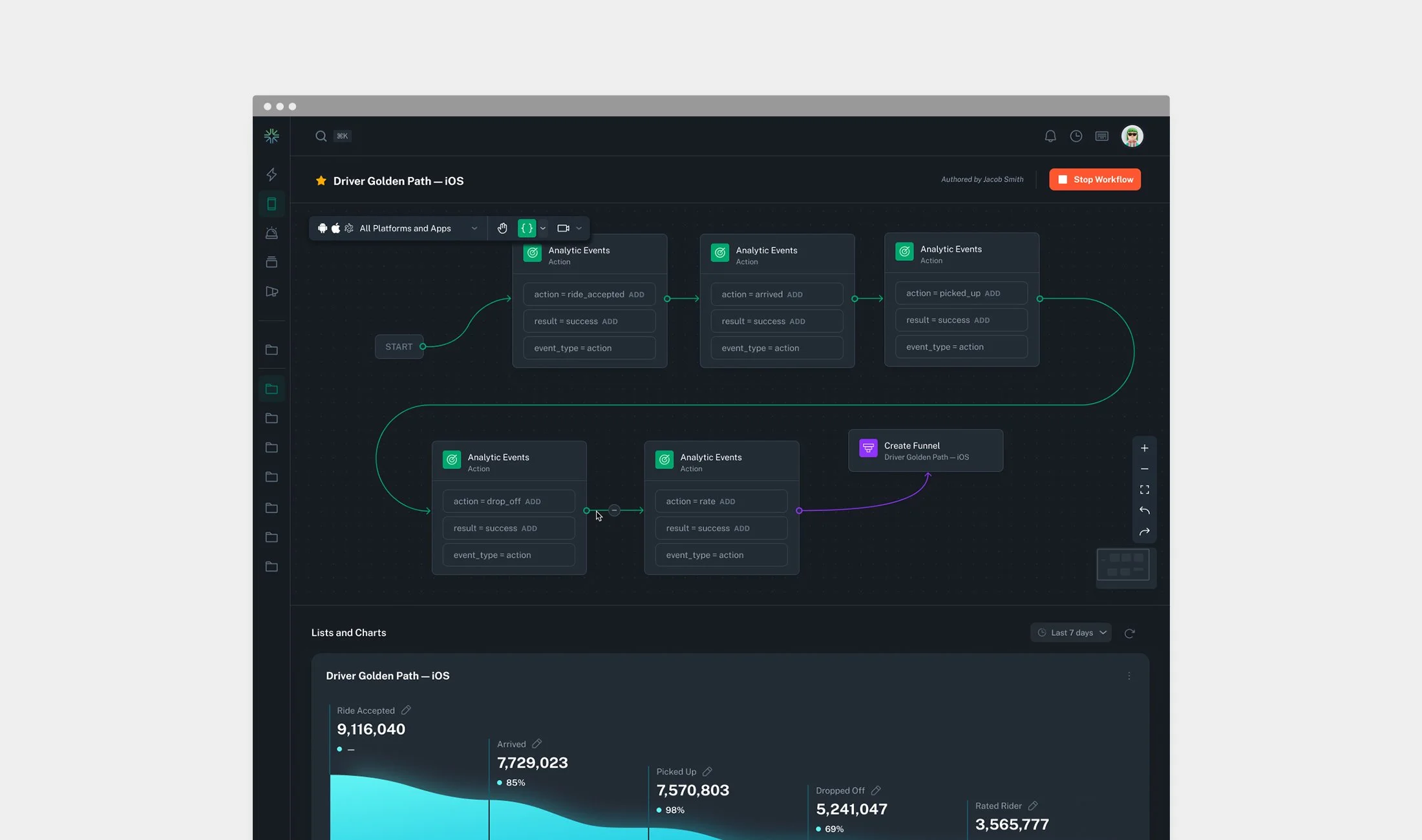
Task: Open the alarm siren sidebar icon
Action: point(271,233)
